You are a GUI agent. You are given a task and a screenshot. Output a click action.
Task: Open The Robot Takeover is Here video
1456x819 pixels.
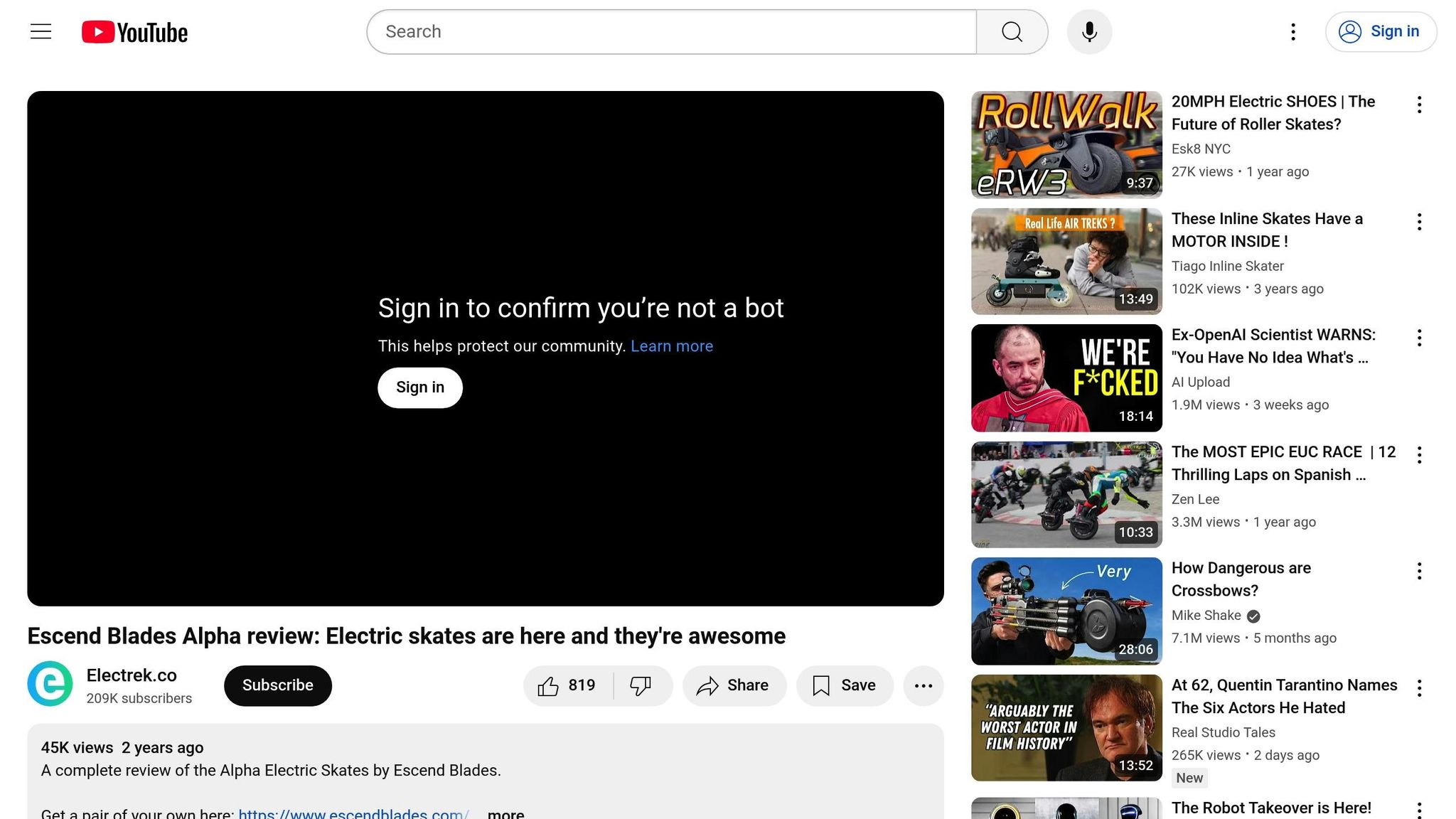(1271, 808)
